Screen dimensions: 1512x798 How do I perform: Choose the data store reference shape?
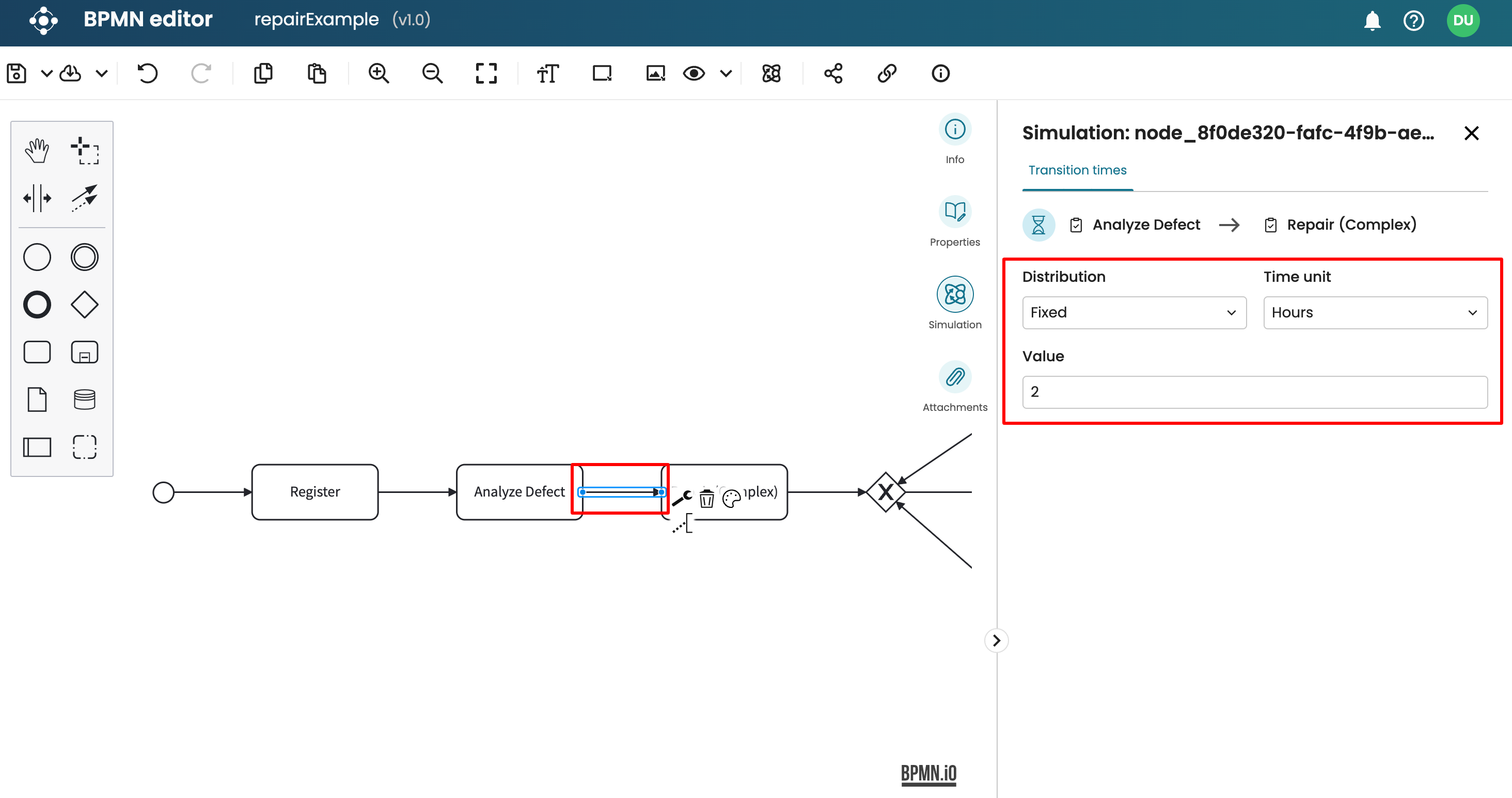pyautogui.click(x=85, y=400)
